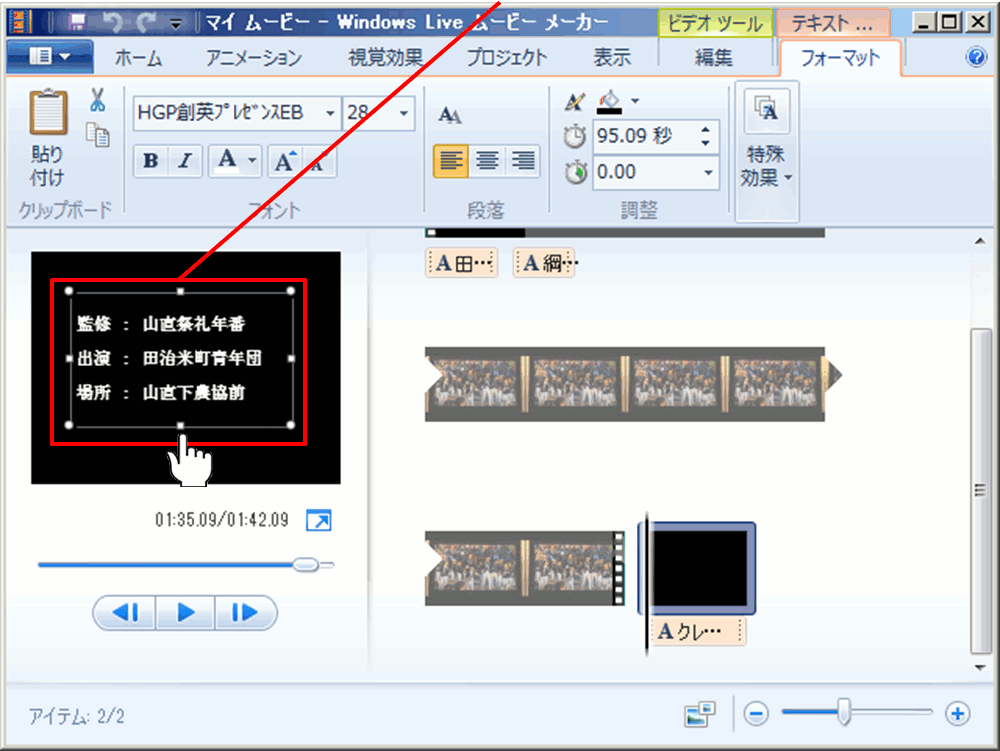This screenshot has height=751, width=1000.
Task: Open the 視覚効果 ribbon tab
Action: 385,58
